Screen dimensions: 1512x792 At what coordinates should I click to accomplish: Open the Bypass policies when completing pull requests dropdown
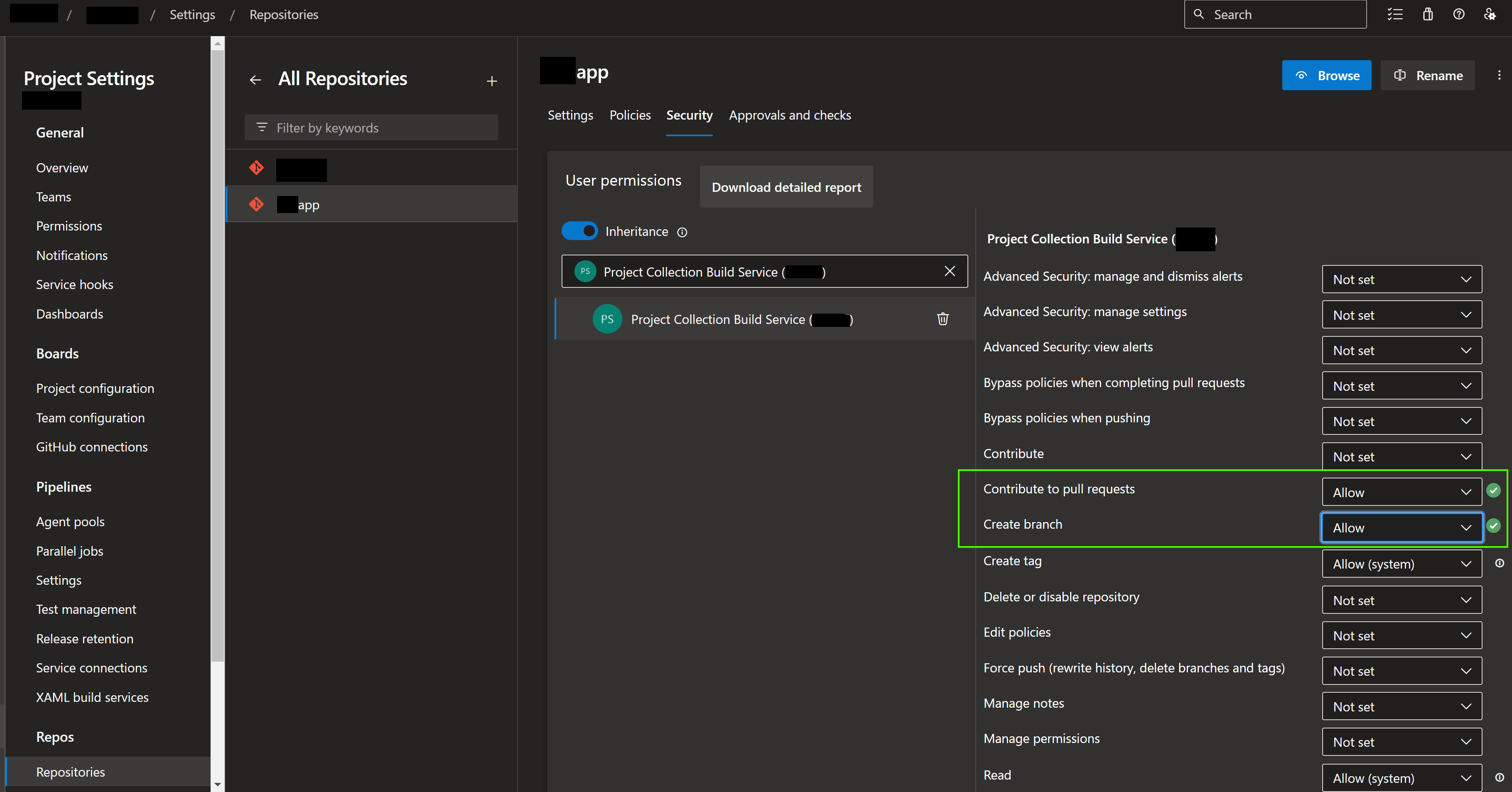click(1402, 386)
